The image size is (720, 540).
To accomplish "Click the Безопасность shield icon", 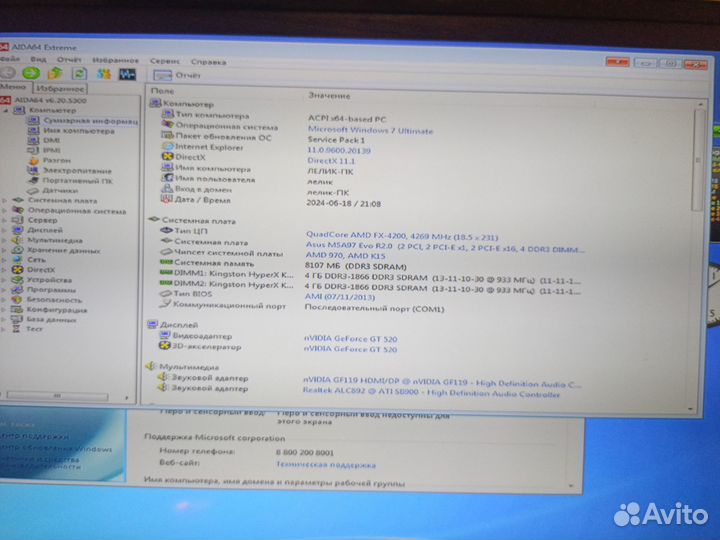I will point(17,299).
